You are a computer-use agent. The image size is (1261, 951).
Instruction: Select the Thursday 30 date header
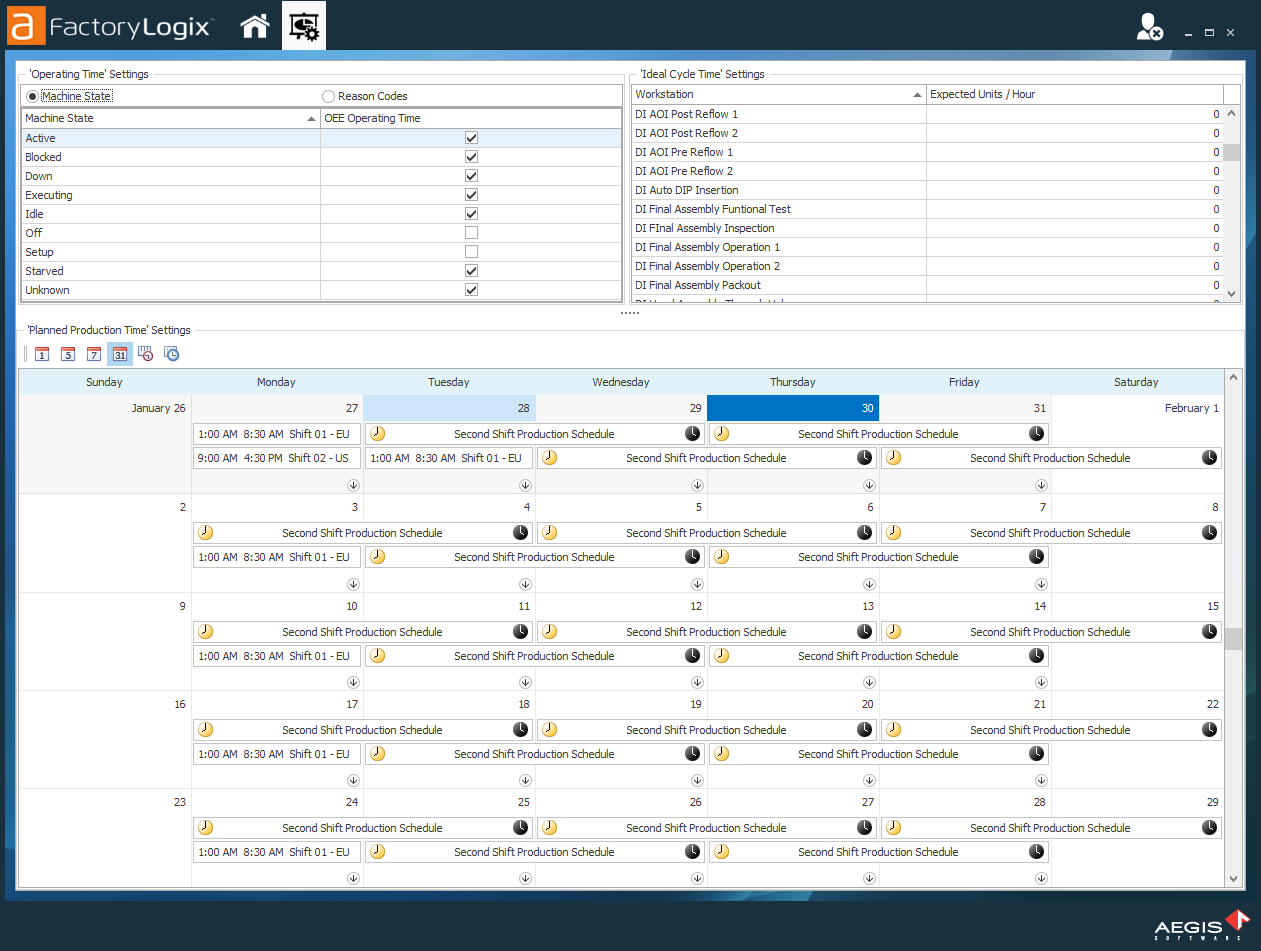(792, 408)
